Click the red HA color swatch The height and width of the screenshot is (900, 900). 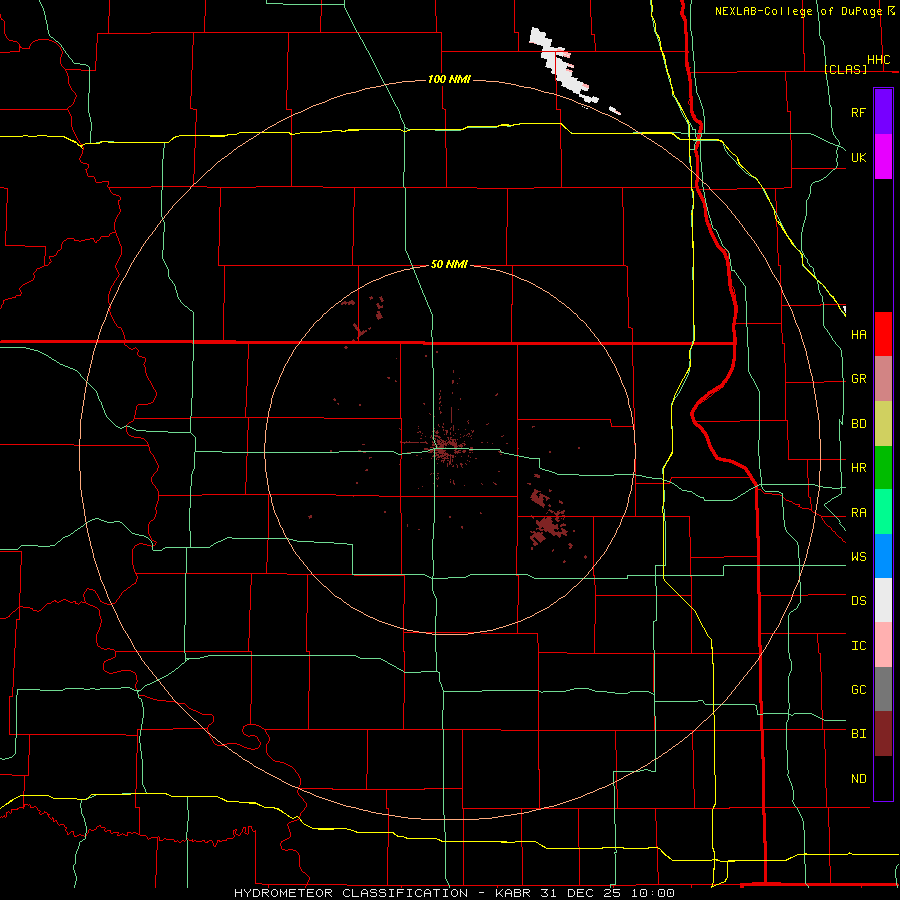(883, 334)
